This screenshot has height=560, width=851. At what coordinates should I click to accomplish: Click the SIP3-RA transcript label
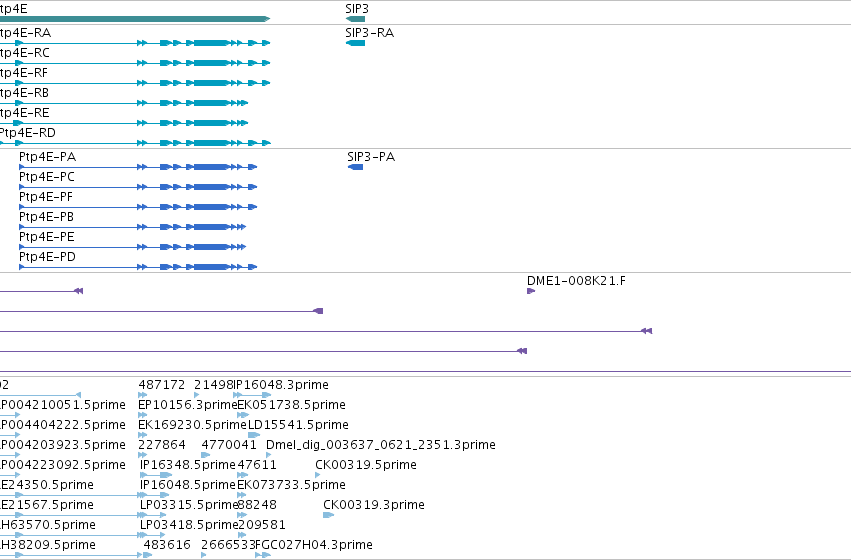pyautogui.click(x=370, y=33)
